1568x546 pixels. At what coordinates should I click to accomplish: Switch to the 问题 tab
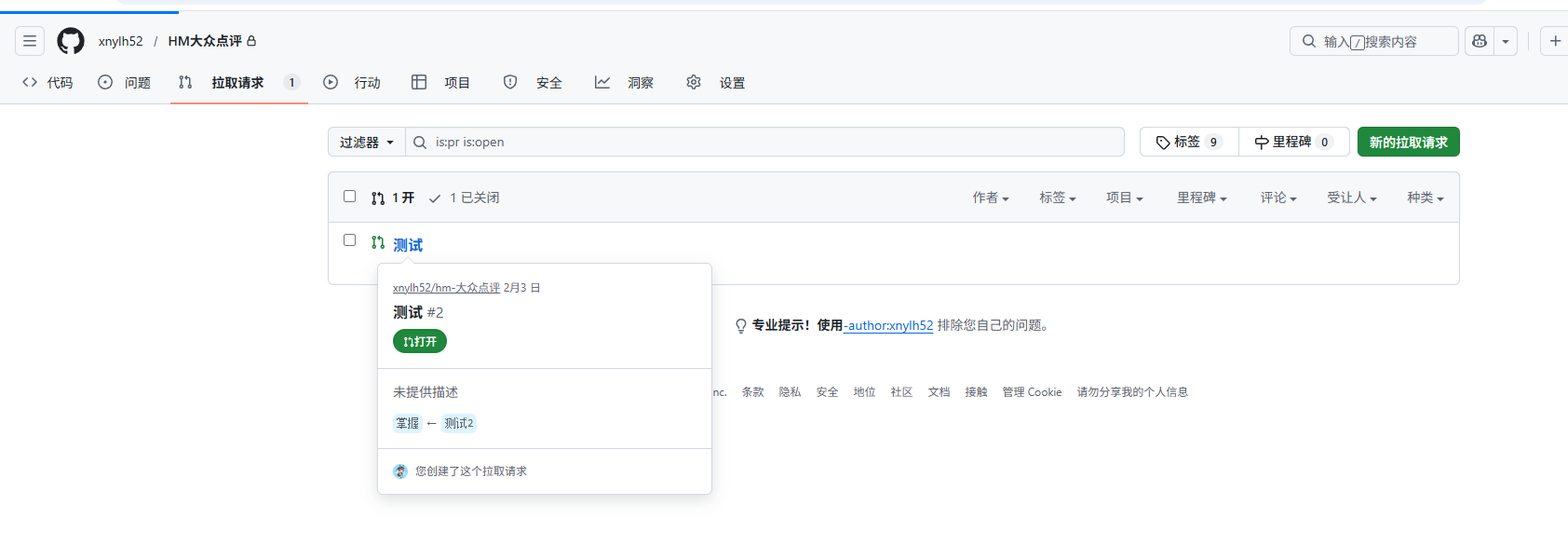pos(125,83)
